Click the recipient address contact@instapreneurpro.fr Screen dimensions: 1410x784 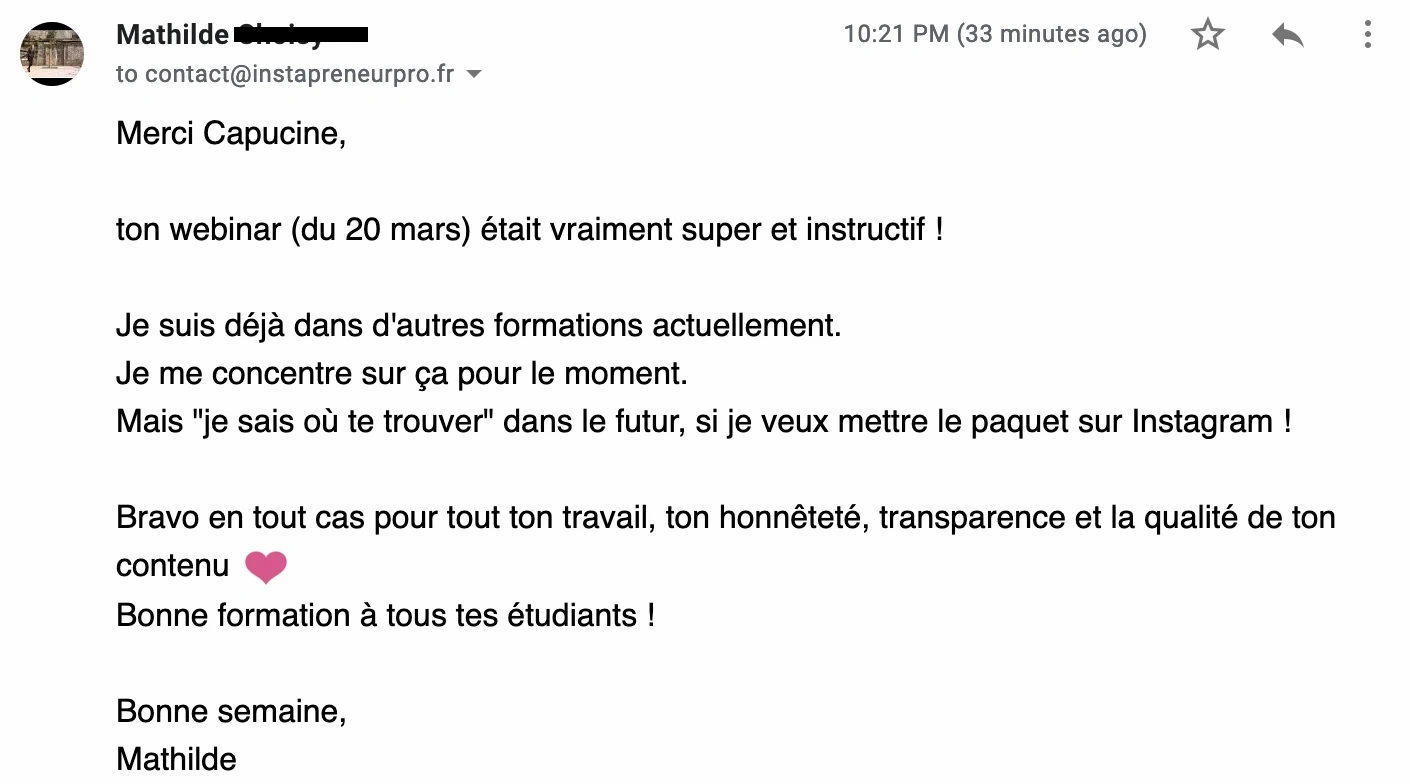click(299, 74)
